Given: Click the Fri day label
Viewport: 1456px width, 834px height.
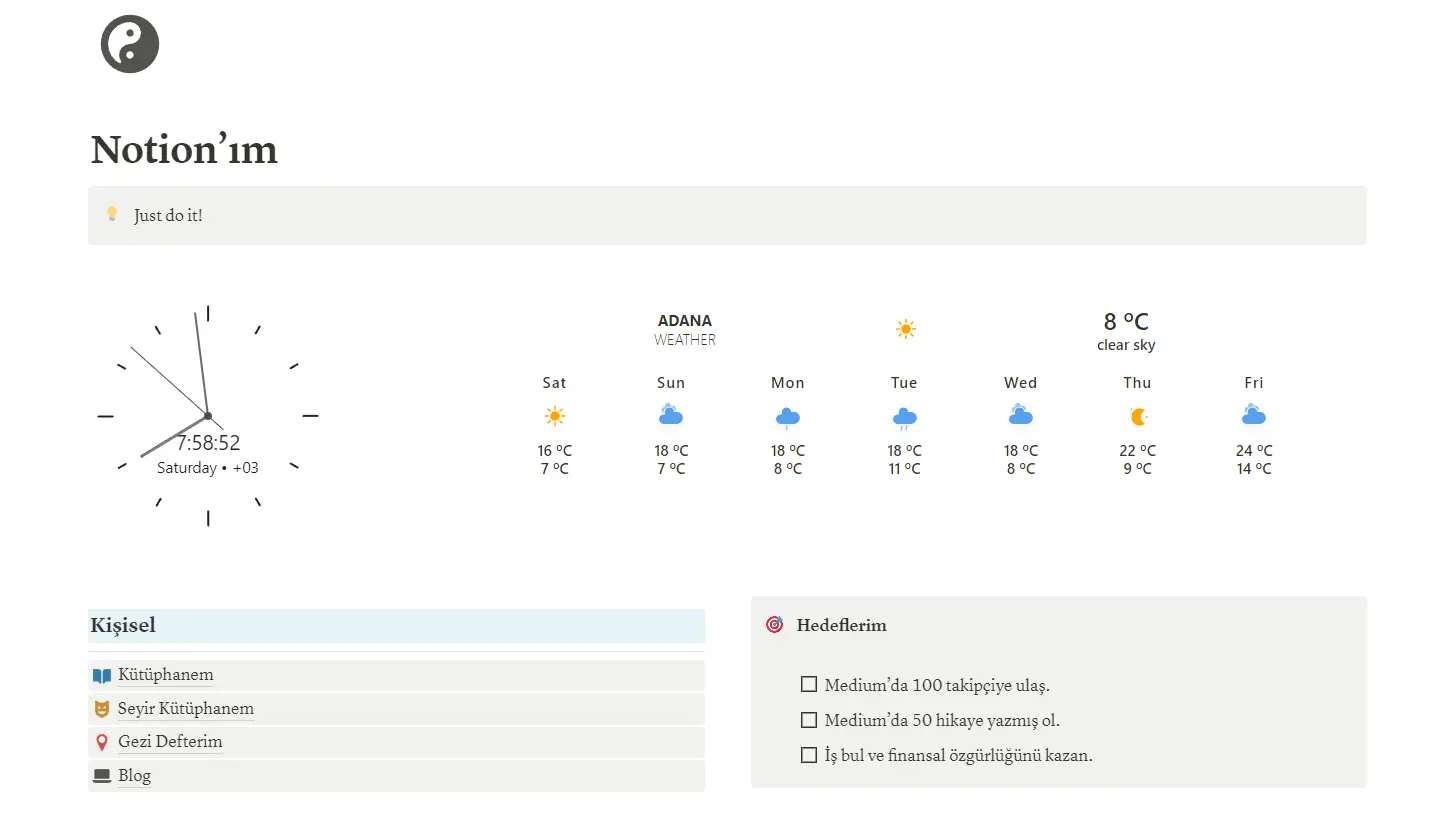Looking at the screenshot, I should tap(1254, 383).
